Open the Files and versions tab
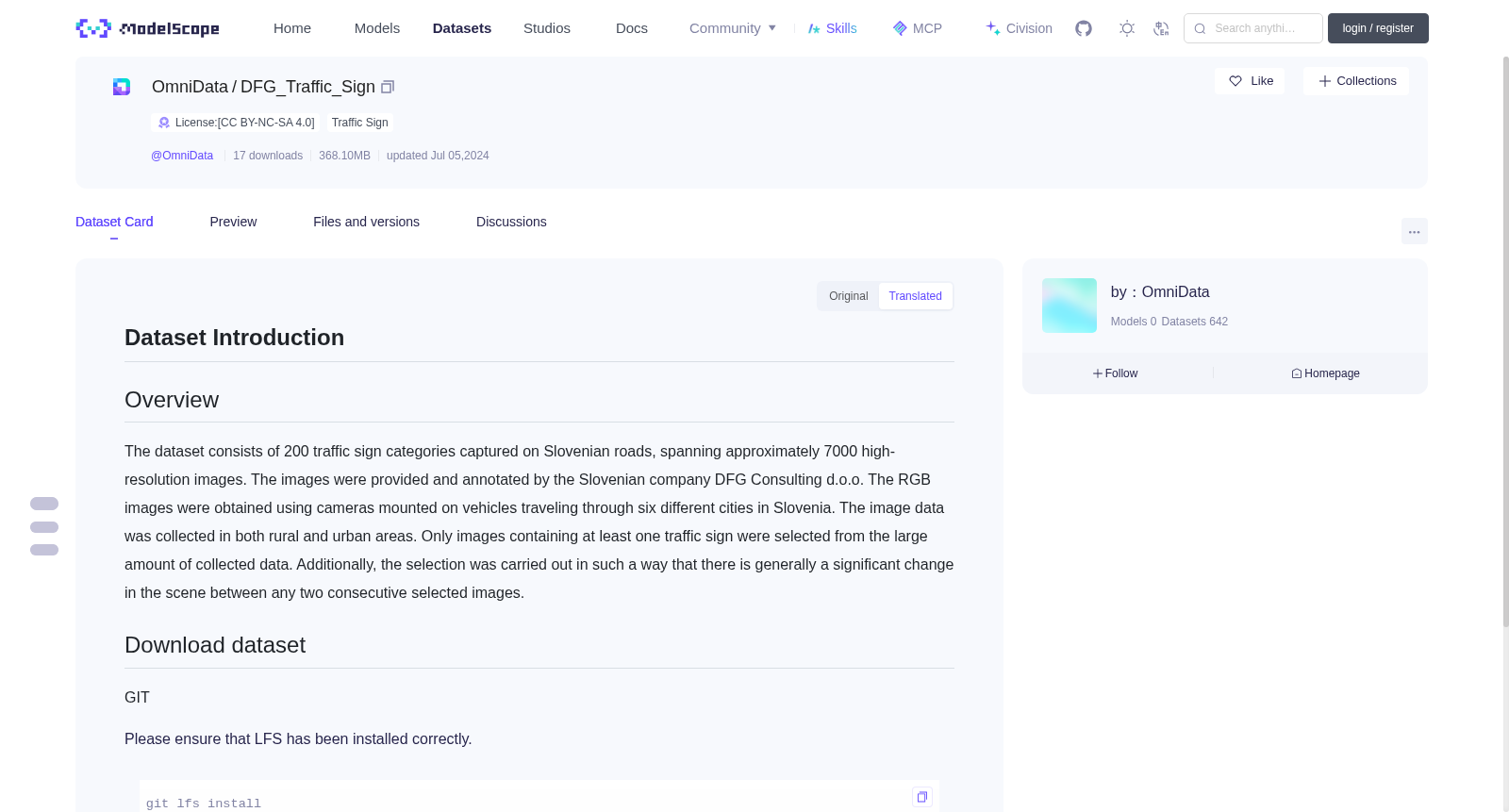The height and width of the screenshot is (812, 1509). coord(366,222)
